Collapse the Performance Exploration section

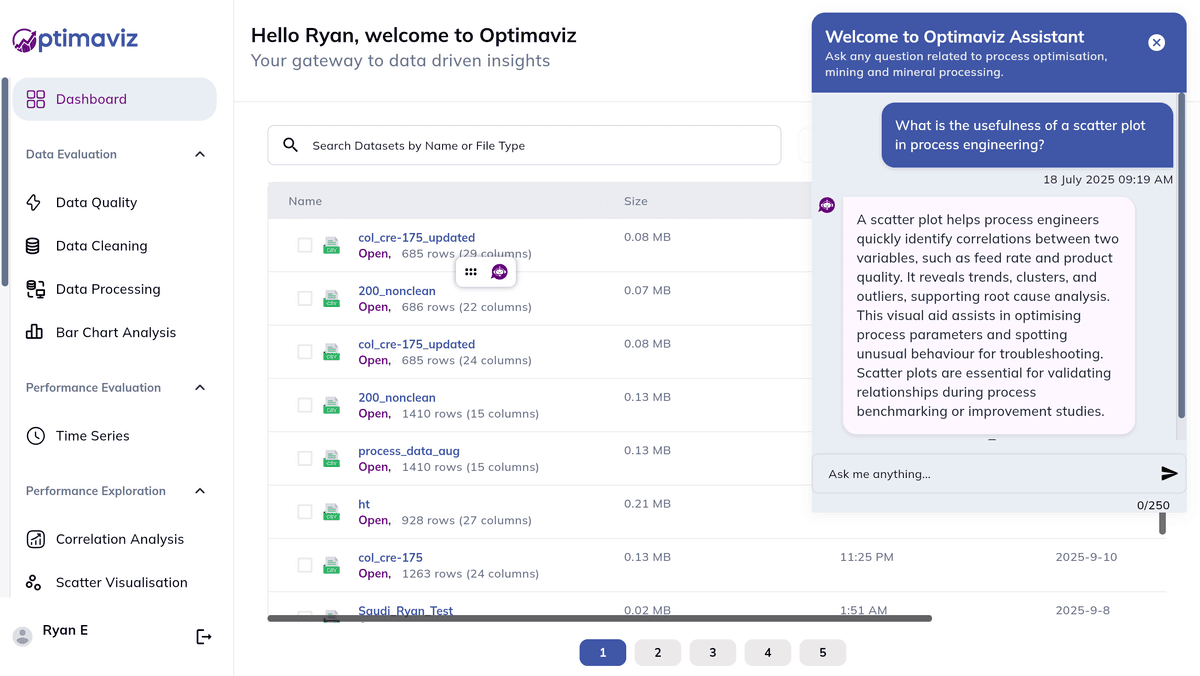(200, 491)
